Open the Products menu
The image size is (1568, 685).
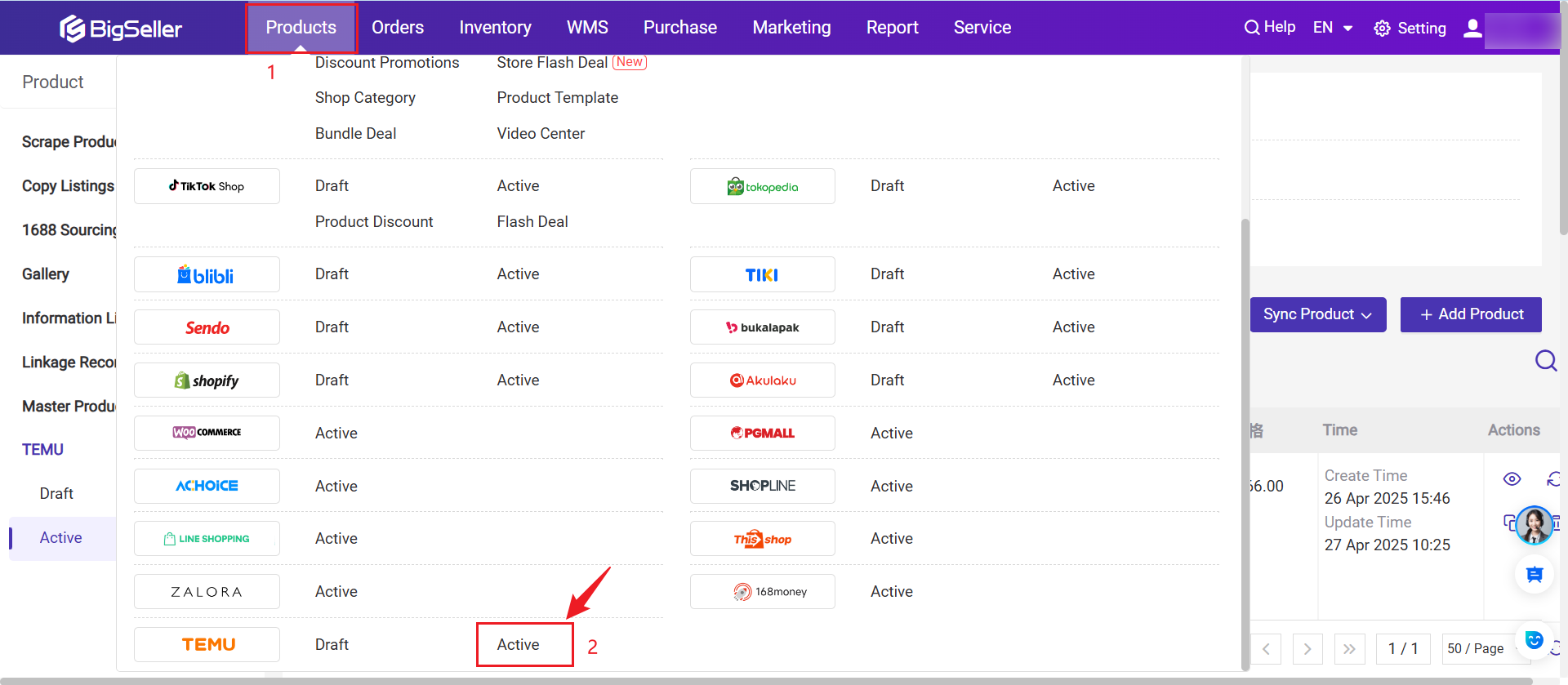pyautogui.click(x=301, y=28)
